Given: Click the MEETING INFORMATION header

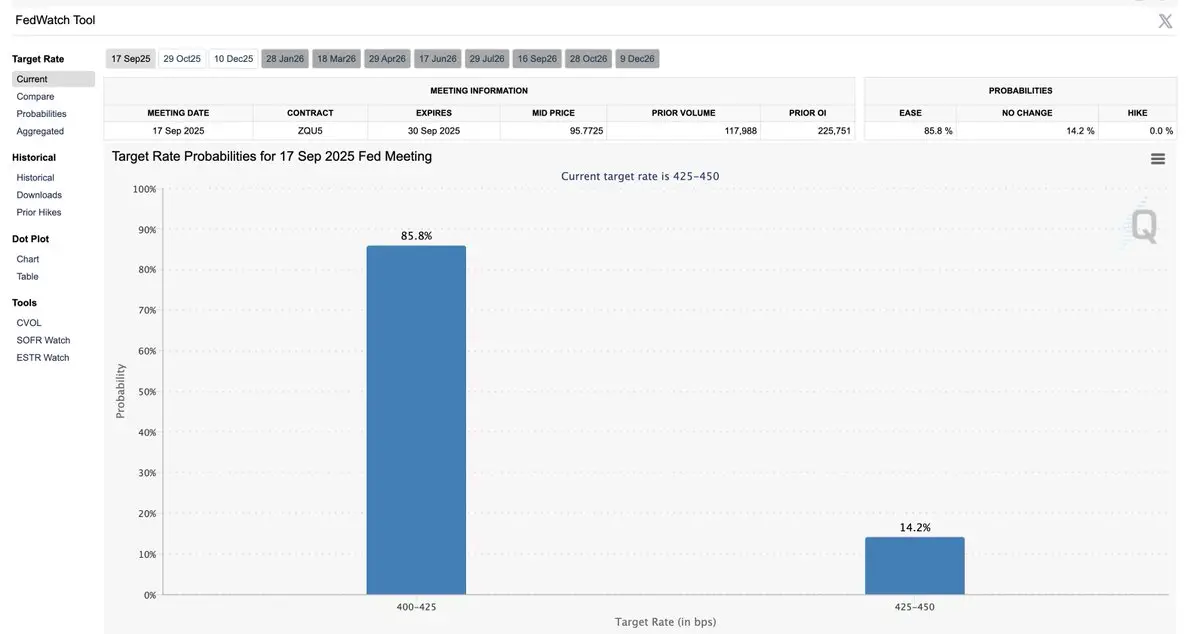Looking at the screenshot, I should pos(479,91).
